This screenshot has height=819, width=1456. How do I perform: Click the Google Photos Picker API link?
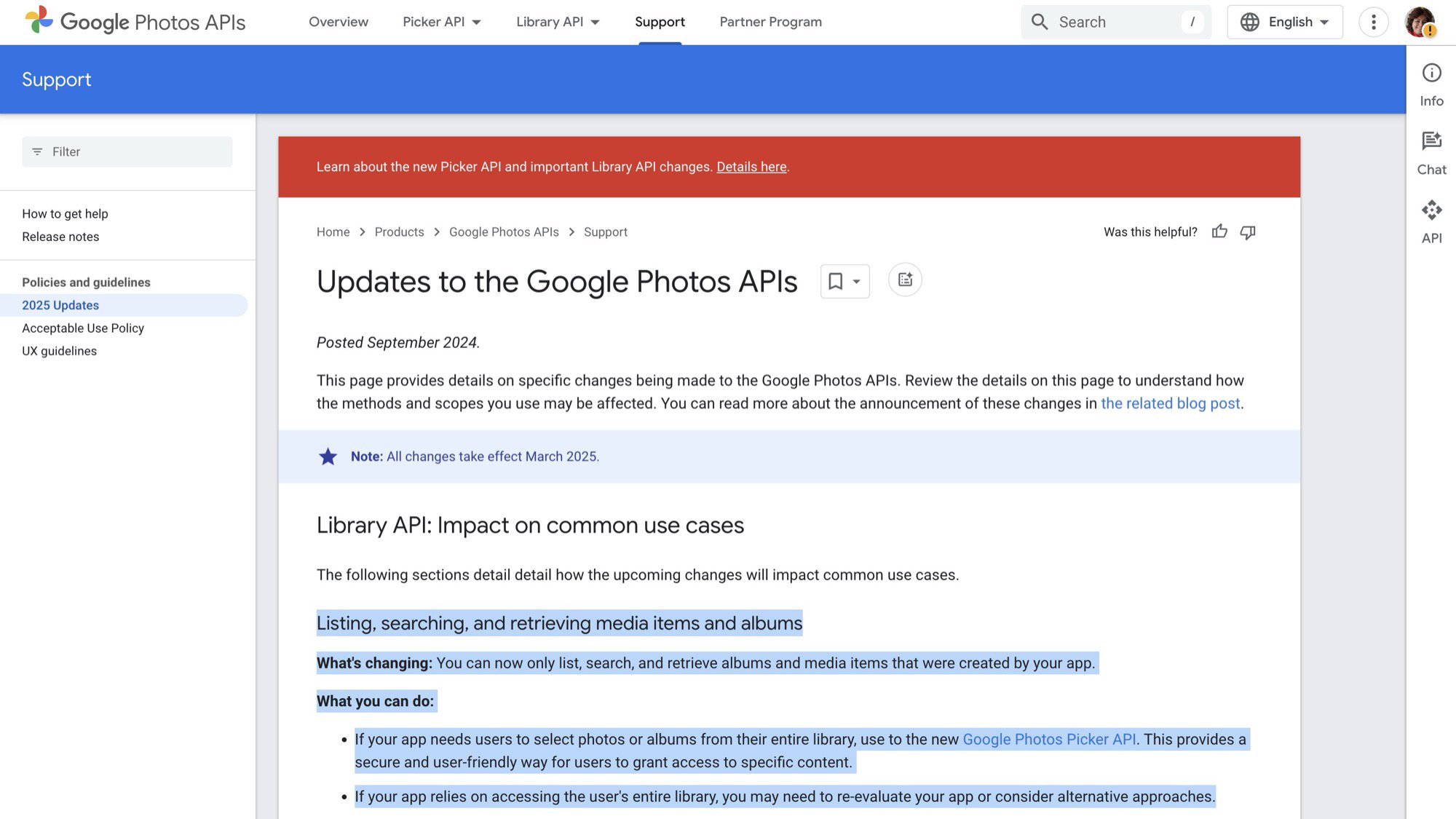tap(1048, 738)
